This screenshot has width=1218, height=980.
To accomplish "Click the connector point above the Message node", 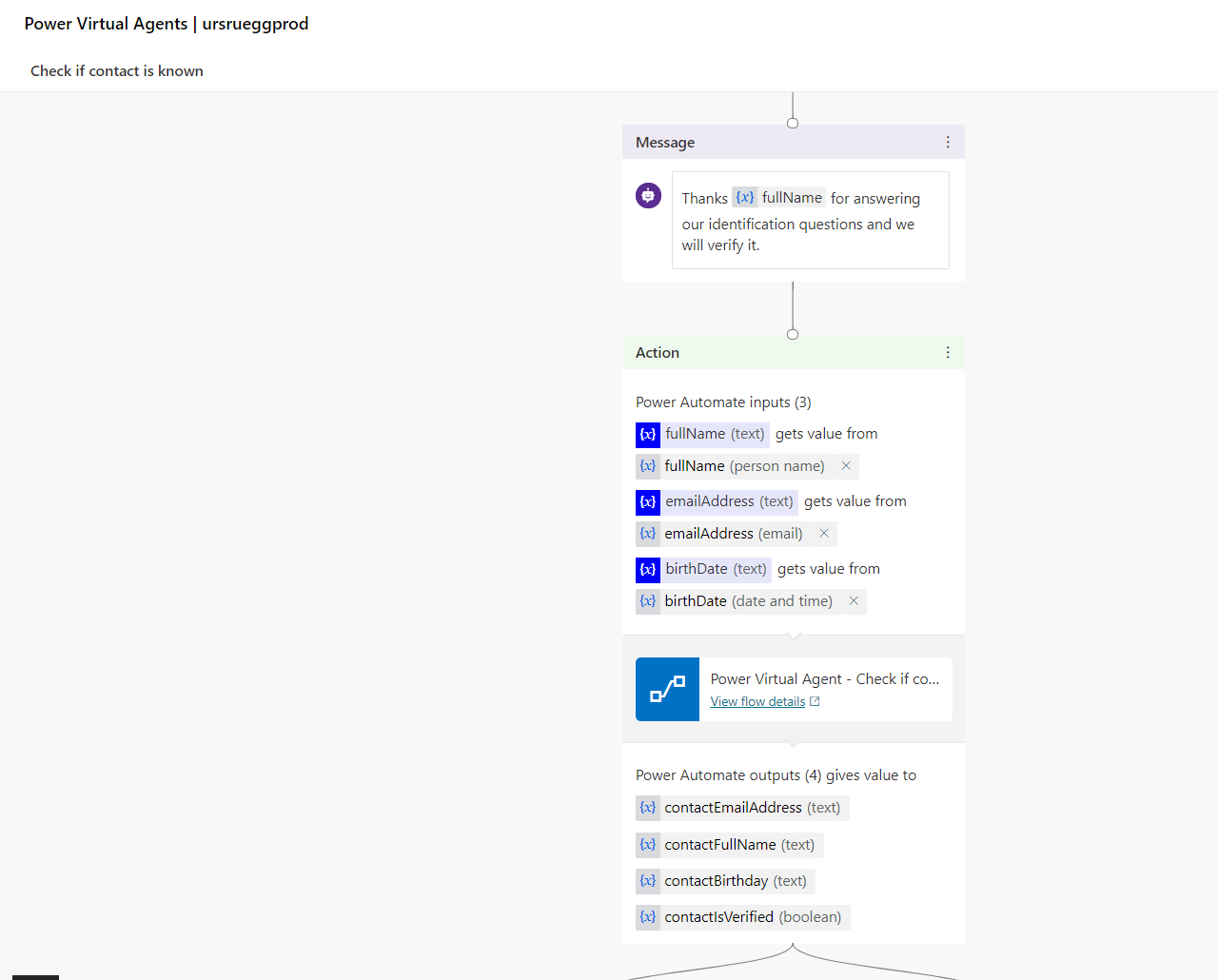I will tap(793, 123).
